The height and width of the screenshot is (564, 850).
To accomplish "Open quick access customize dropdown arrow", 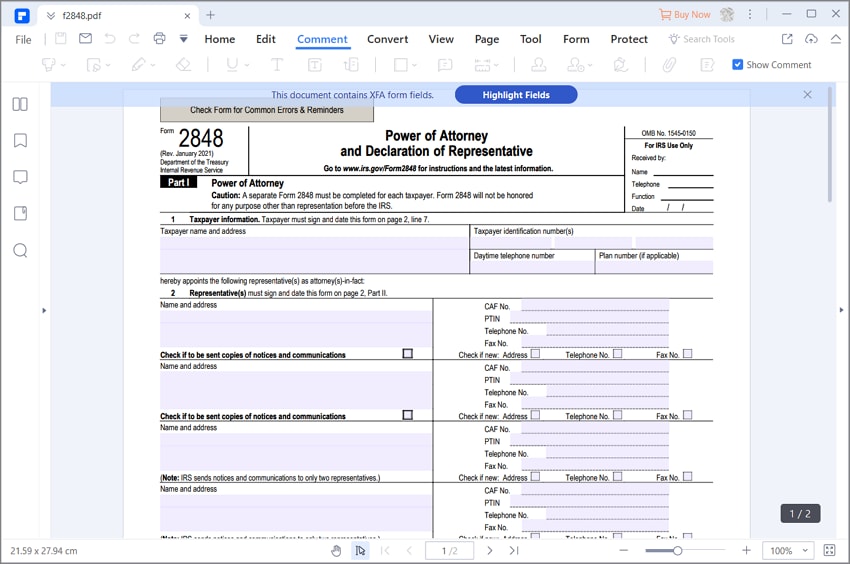I will [x=184, y=39].
